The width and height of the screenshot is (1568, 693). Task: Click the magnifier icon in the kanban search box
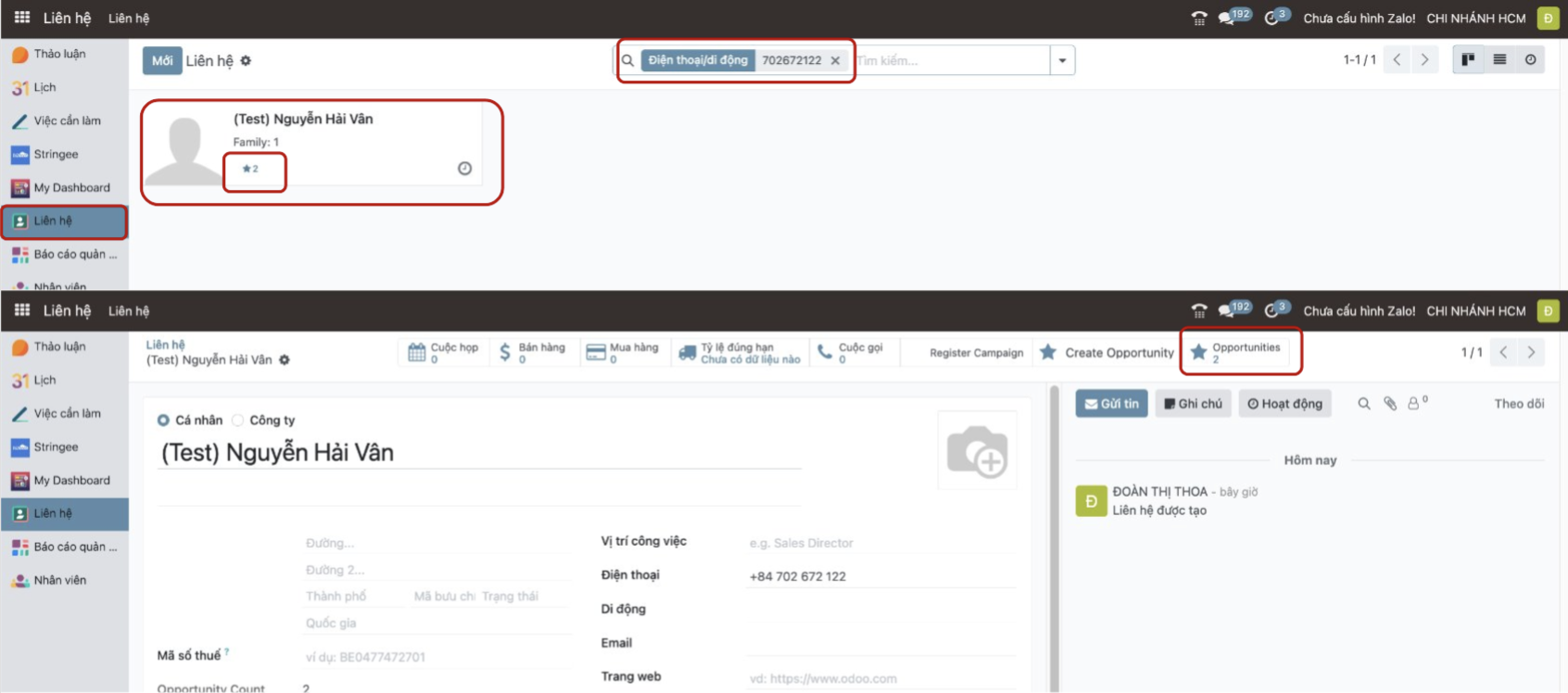(x=627, y=60)
